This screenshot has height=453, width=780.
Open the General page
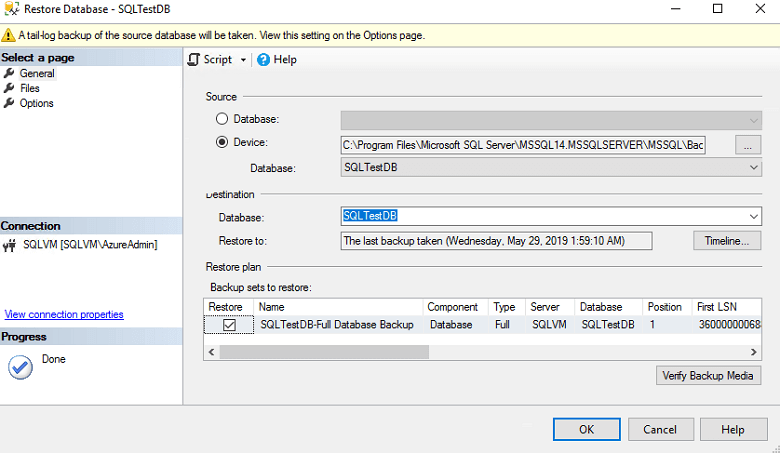click(37, 74)
